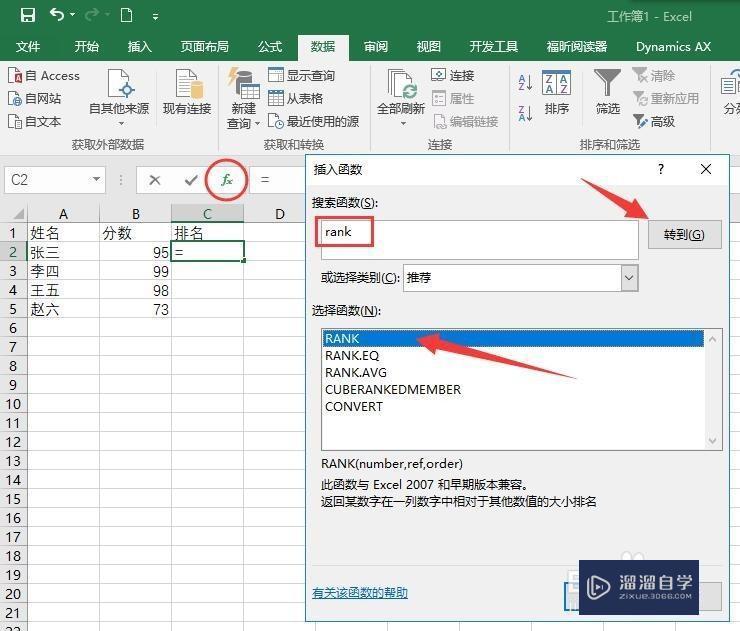Expand the Name Box dropdown arrow
The height and width of the screenshot is (631, 740).
(96, 179)
